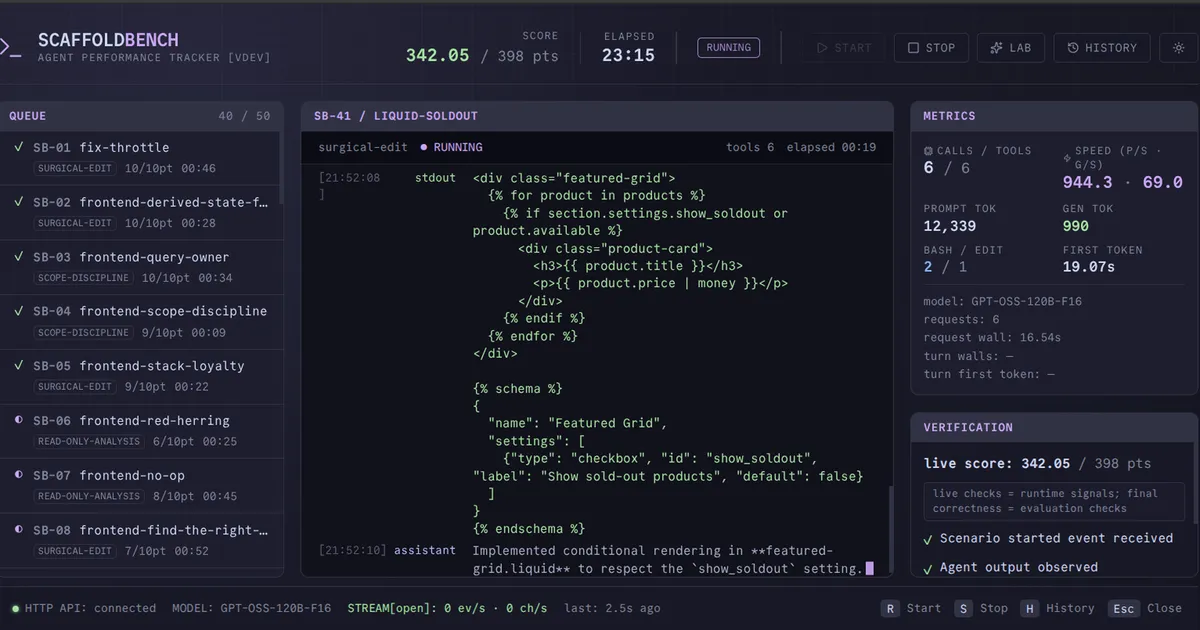The image size is (1200, 630).
Task: Click the assistant log entry label
Action: click(x=425, y=551)
